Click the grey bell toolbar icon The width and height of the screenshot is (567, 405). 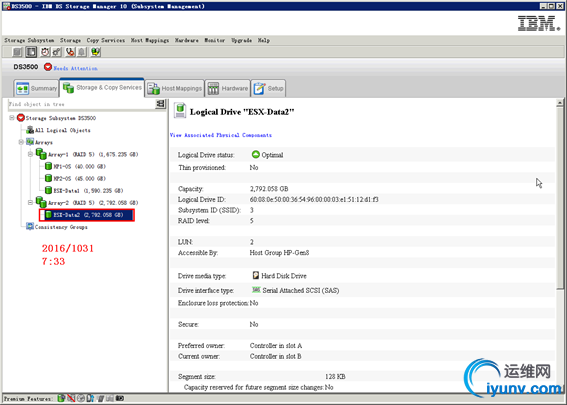[82, 52]
